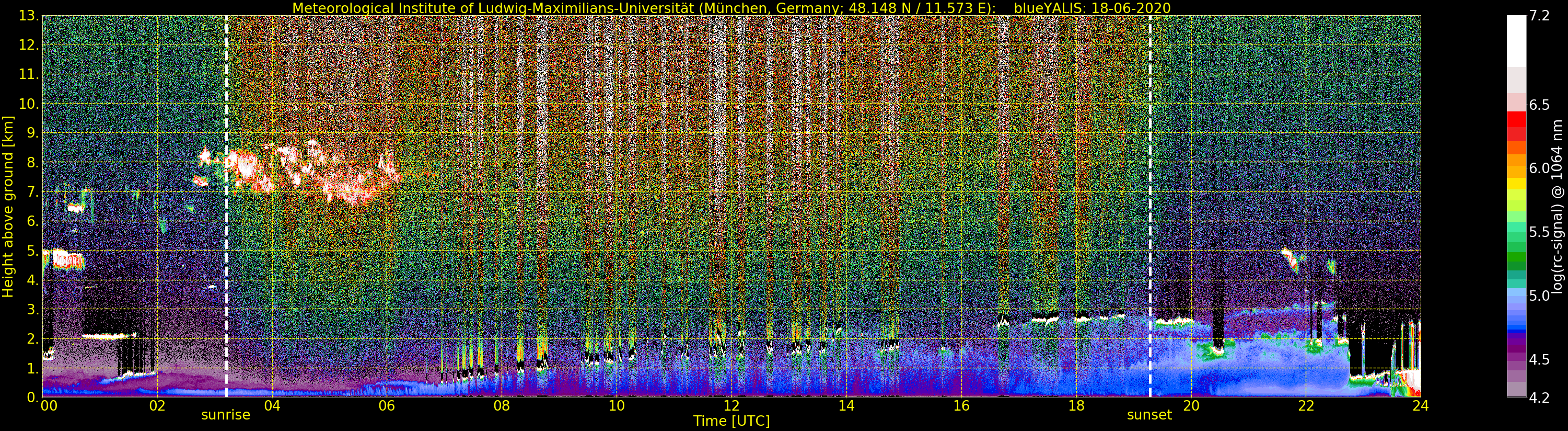This screenshot has width=1568, height=431.
Task: Click time axis tick label '10'
Action: 617,405
